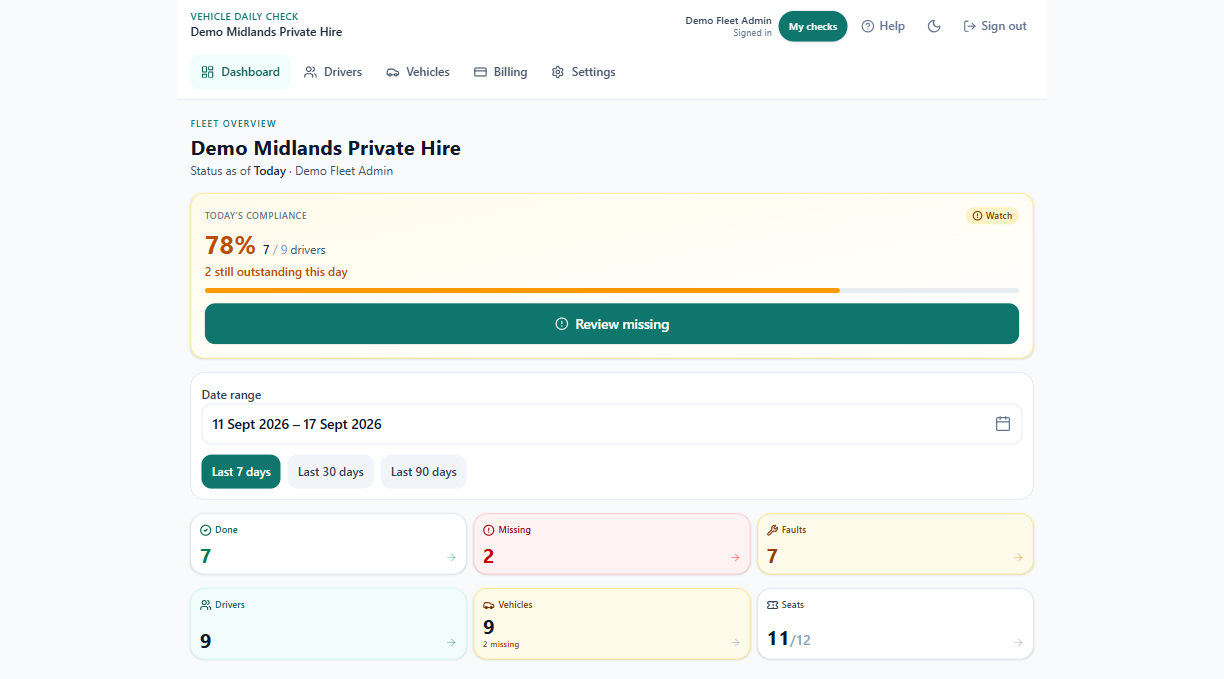
Task: Click the My checks button
Action: 813,26
